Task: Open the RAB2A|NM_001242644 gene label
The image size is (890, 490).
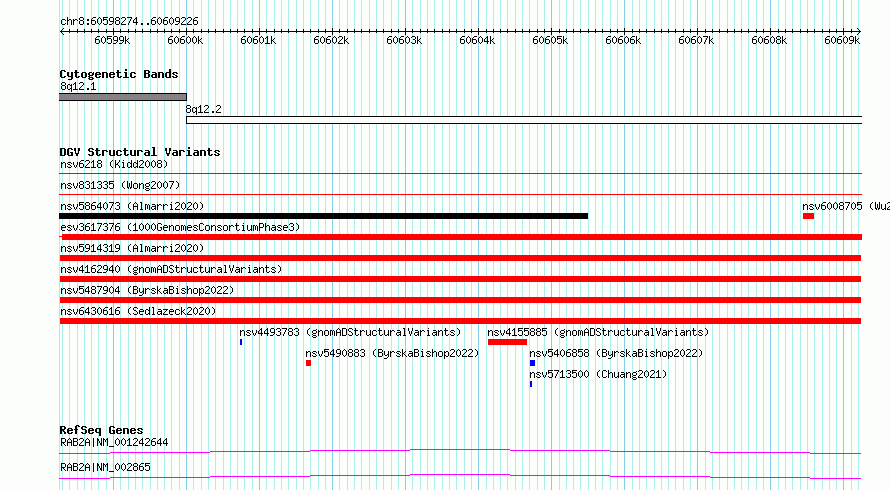Action: (x=114, y=442)
